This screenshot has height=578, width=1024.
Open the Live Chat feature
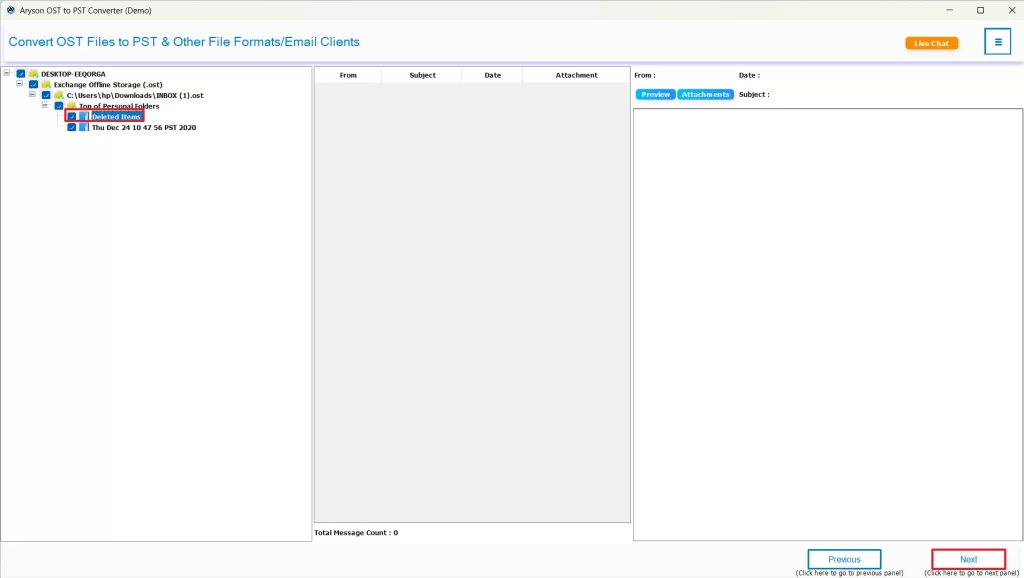pyautogui.click(x=931, y=43)
